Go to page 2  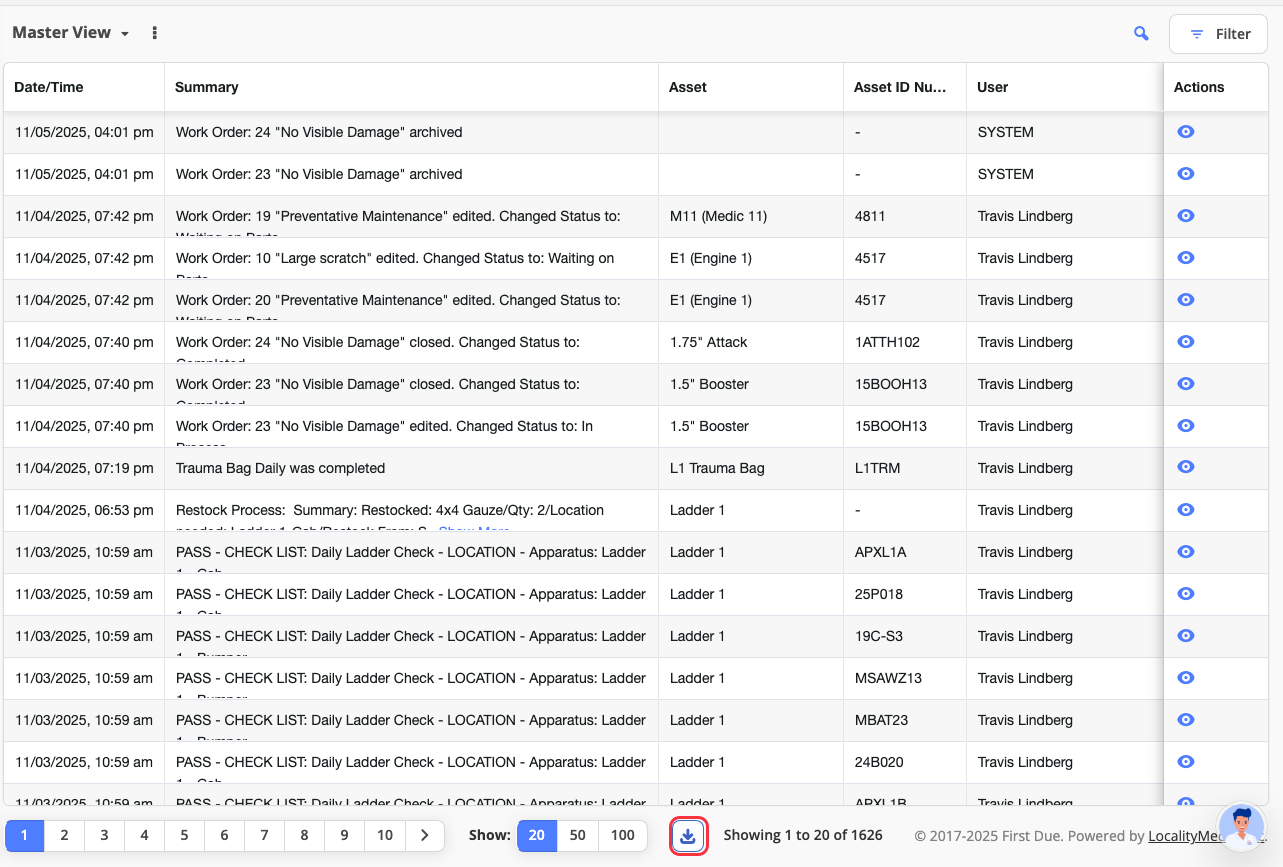64,835
